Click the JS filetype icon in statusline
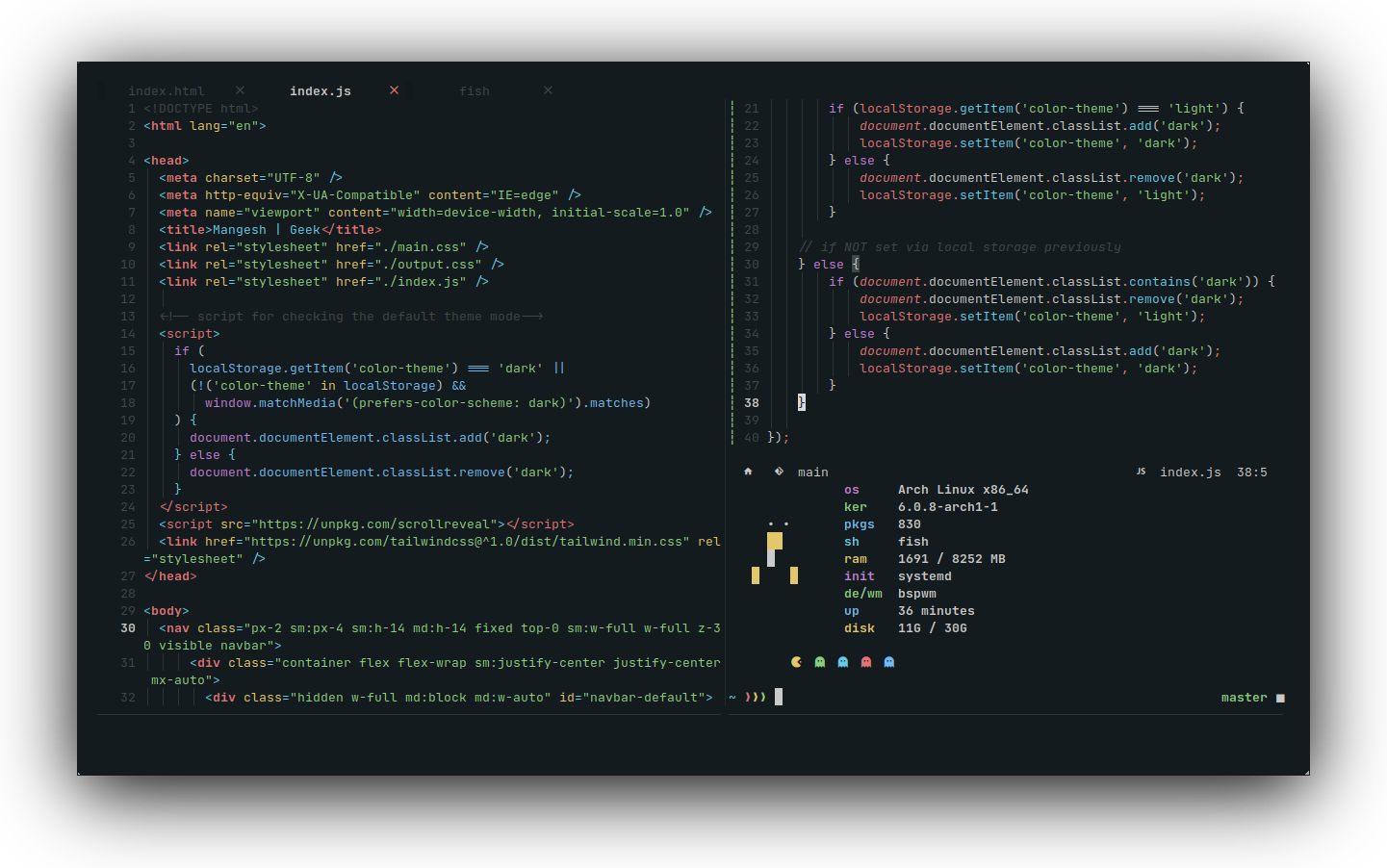 pos(1141,472)
